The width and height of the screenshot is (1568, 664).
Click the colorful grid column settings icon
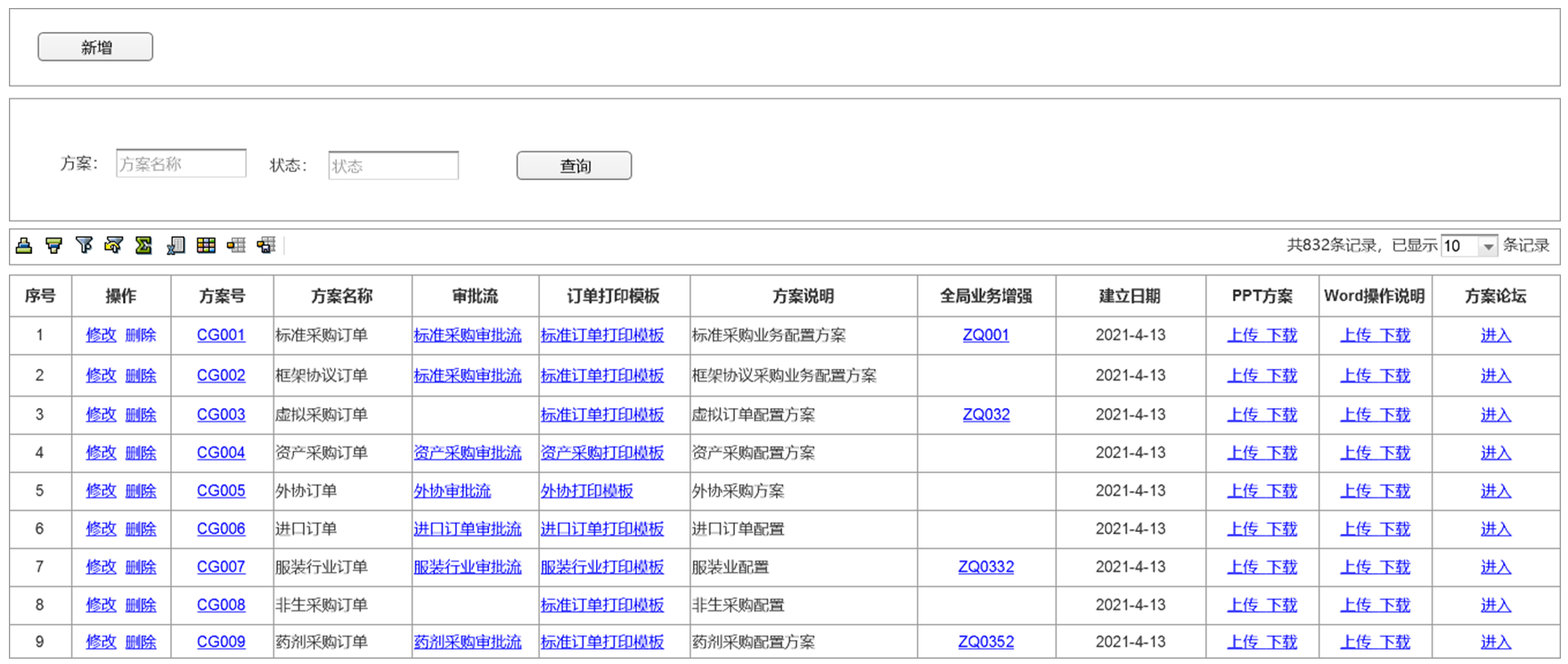pyautogui.click(x=206, y=245)
